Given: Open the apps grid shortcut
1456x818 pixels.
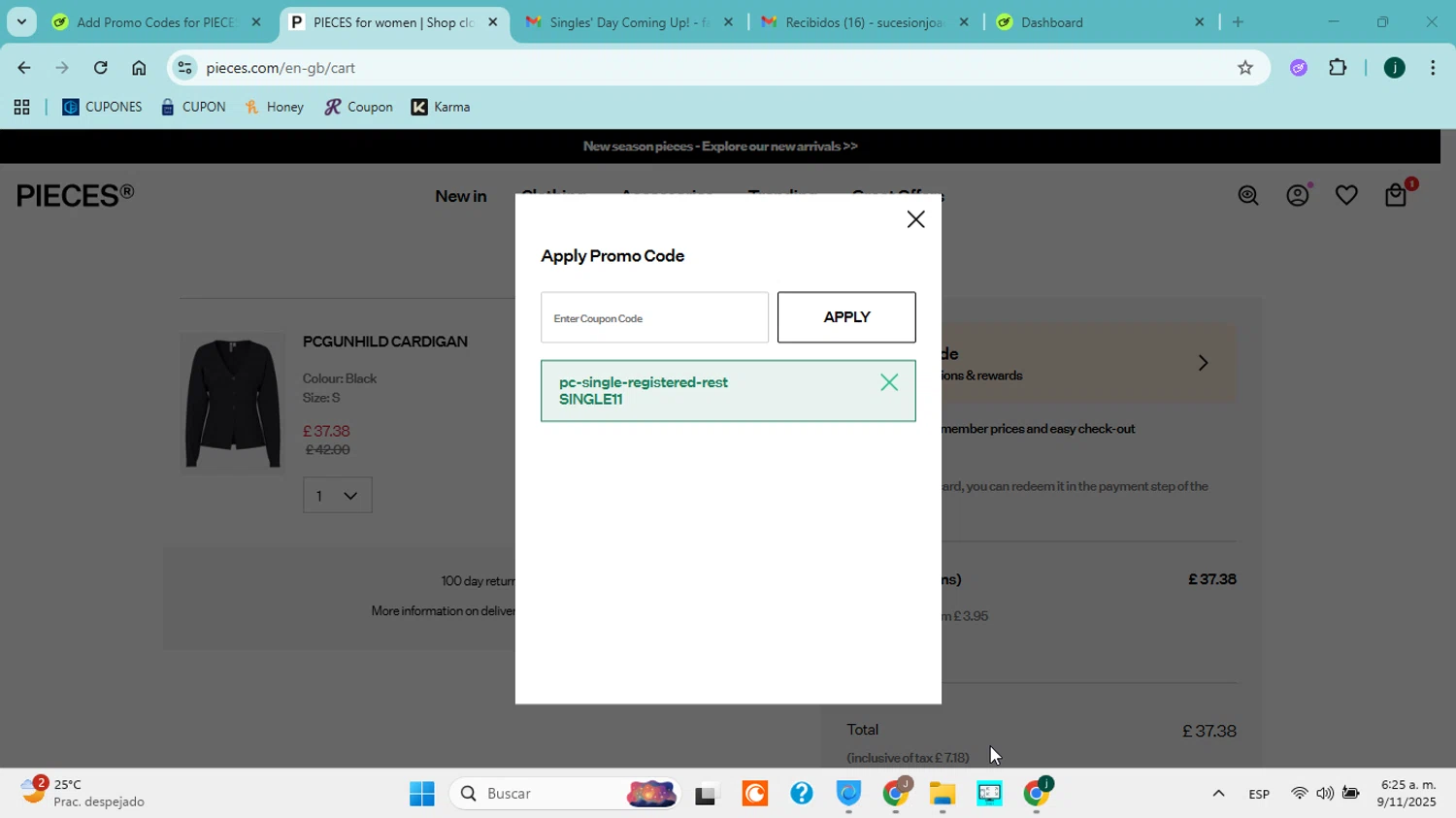Looking at the screenshot, I should pos(21,108).
